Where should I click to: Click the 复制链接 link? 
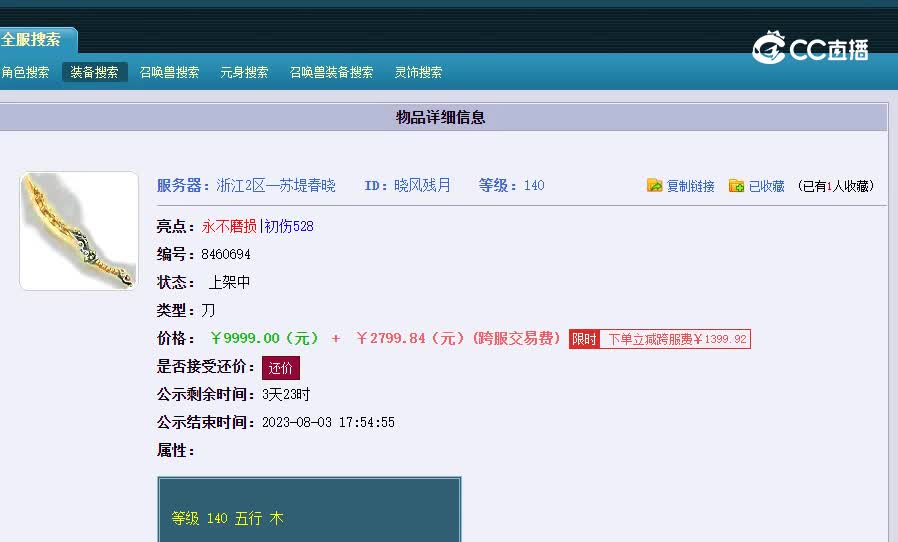(x=690, y=186)
